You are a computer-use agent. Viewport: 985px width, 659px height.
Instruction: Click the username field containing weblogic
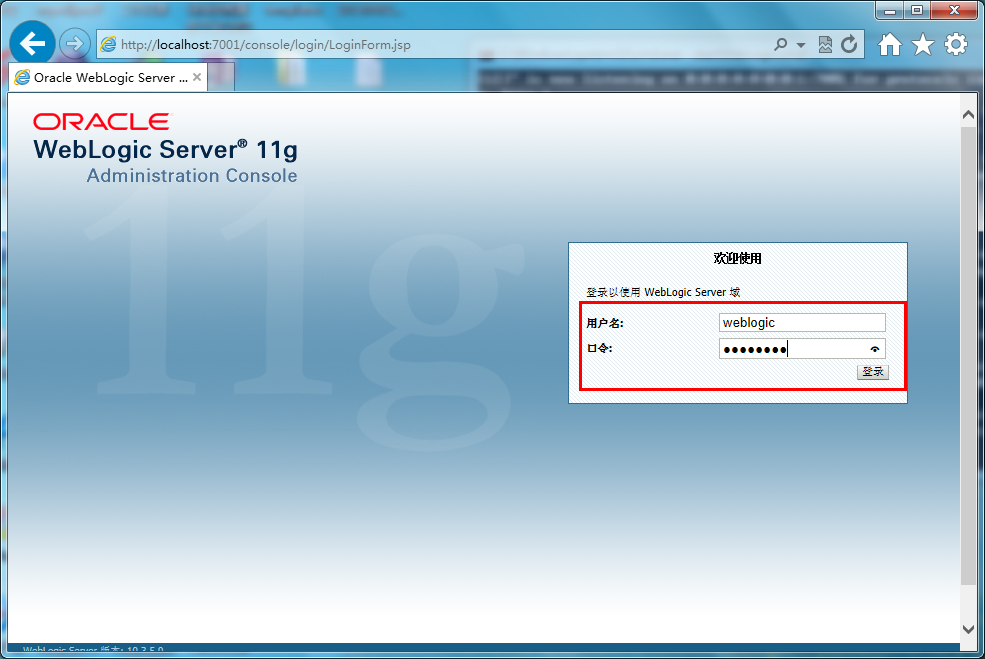pyautogui.click(x=802, y=323)
